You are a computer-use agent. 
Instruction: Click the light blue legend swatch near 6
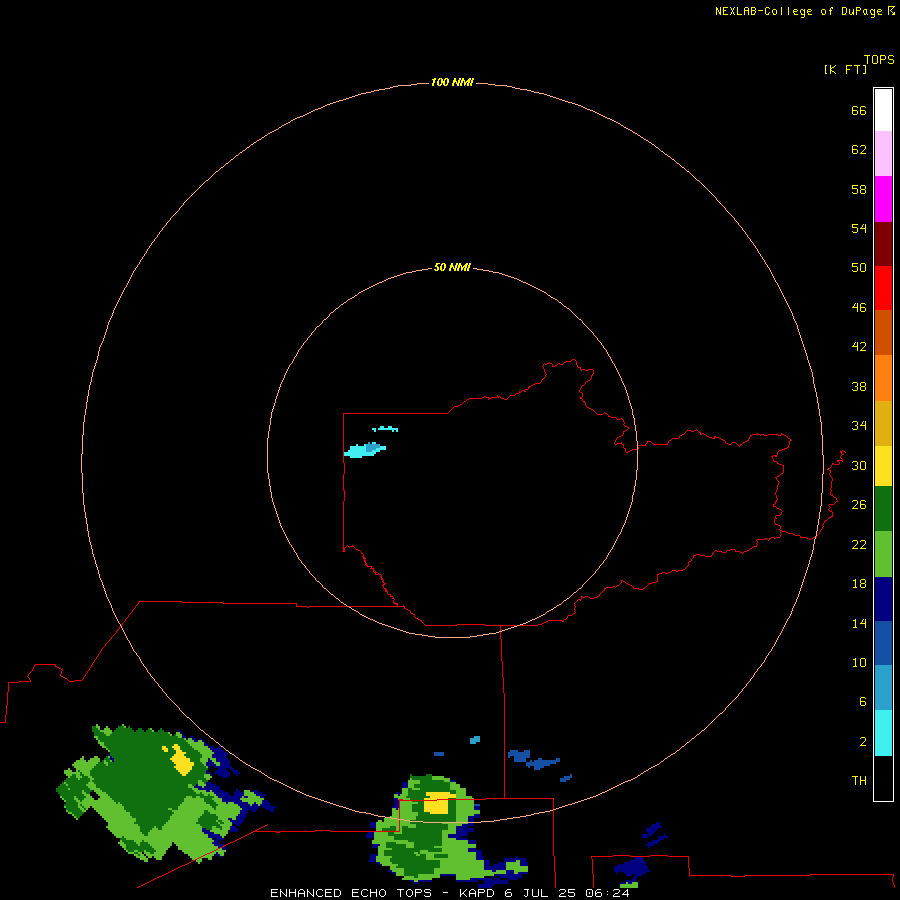[883, 688]
